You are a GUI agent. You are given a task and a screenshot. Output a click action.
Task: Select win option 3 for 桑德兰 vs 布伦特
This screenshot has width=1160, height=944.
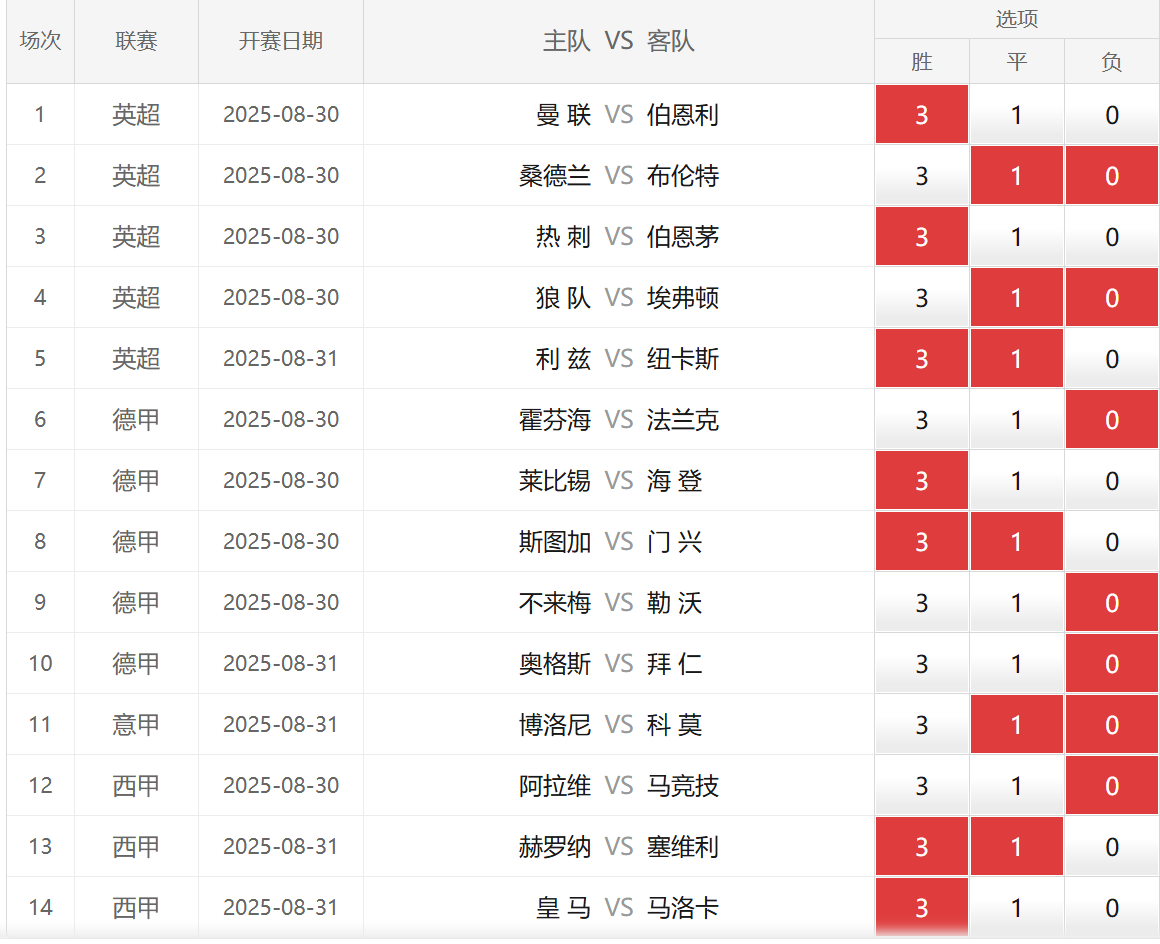click(922, 175)
